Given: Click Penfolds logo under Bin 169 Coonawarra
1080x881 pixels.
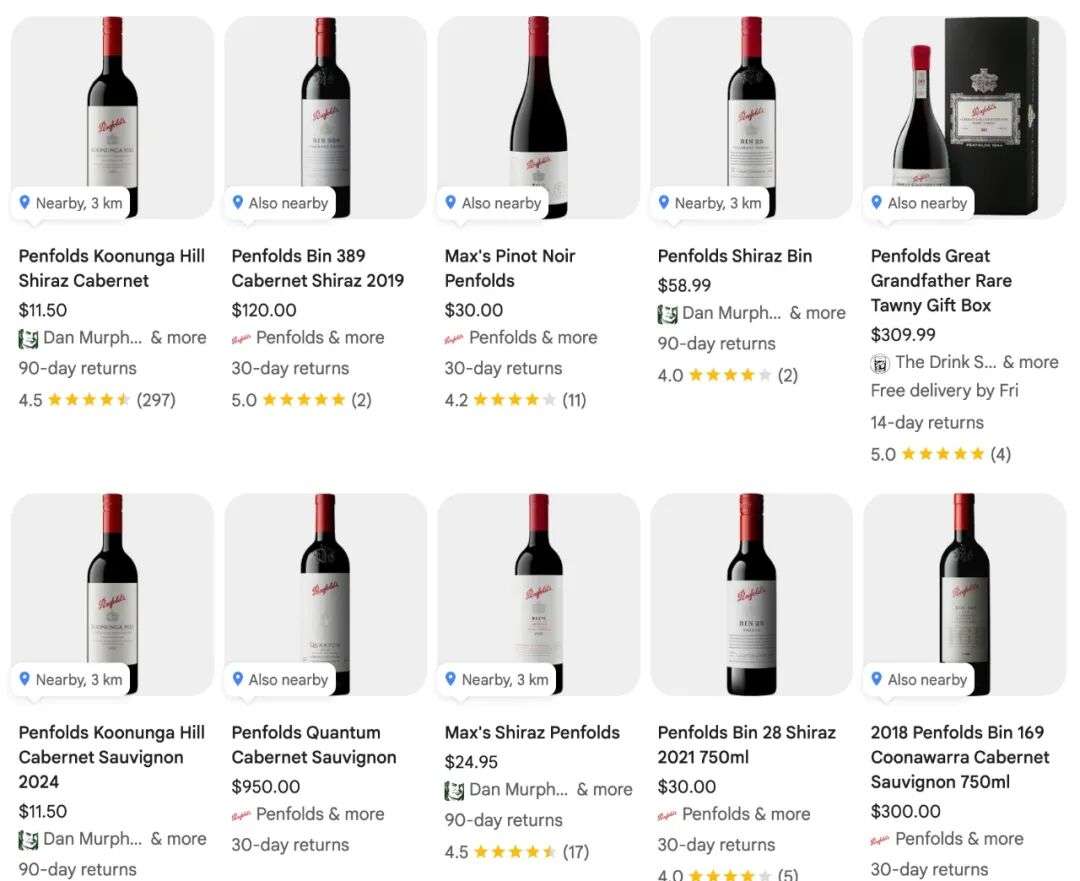Looking at the screenshot, I should 880,840.
